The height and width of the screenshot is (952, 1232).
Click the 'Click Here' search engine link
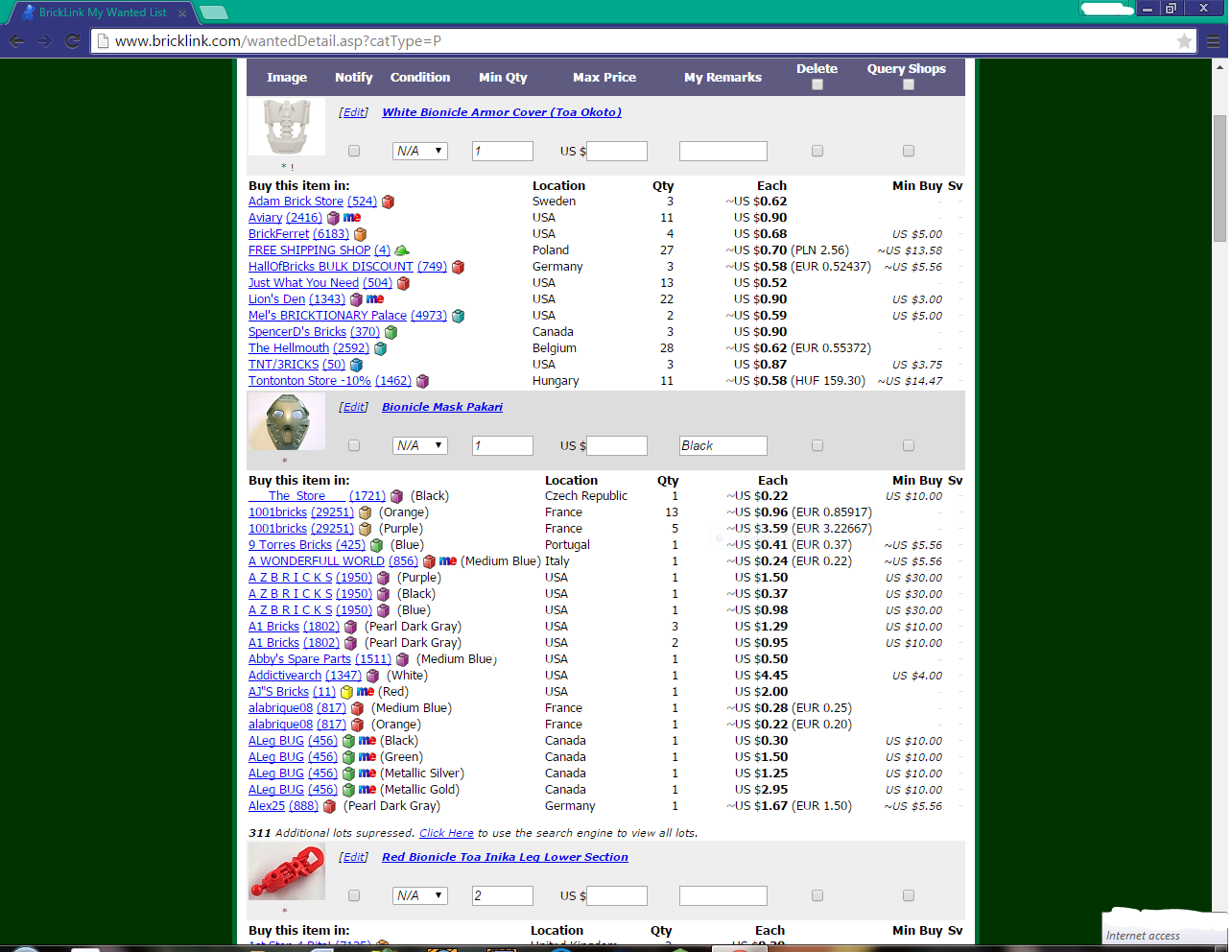tap(446, 833)
